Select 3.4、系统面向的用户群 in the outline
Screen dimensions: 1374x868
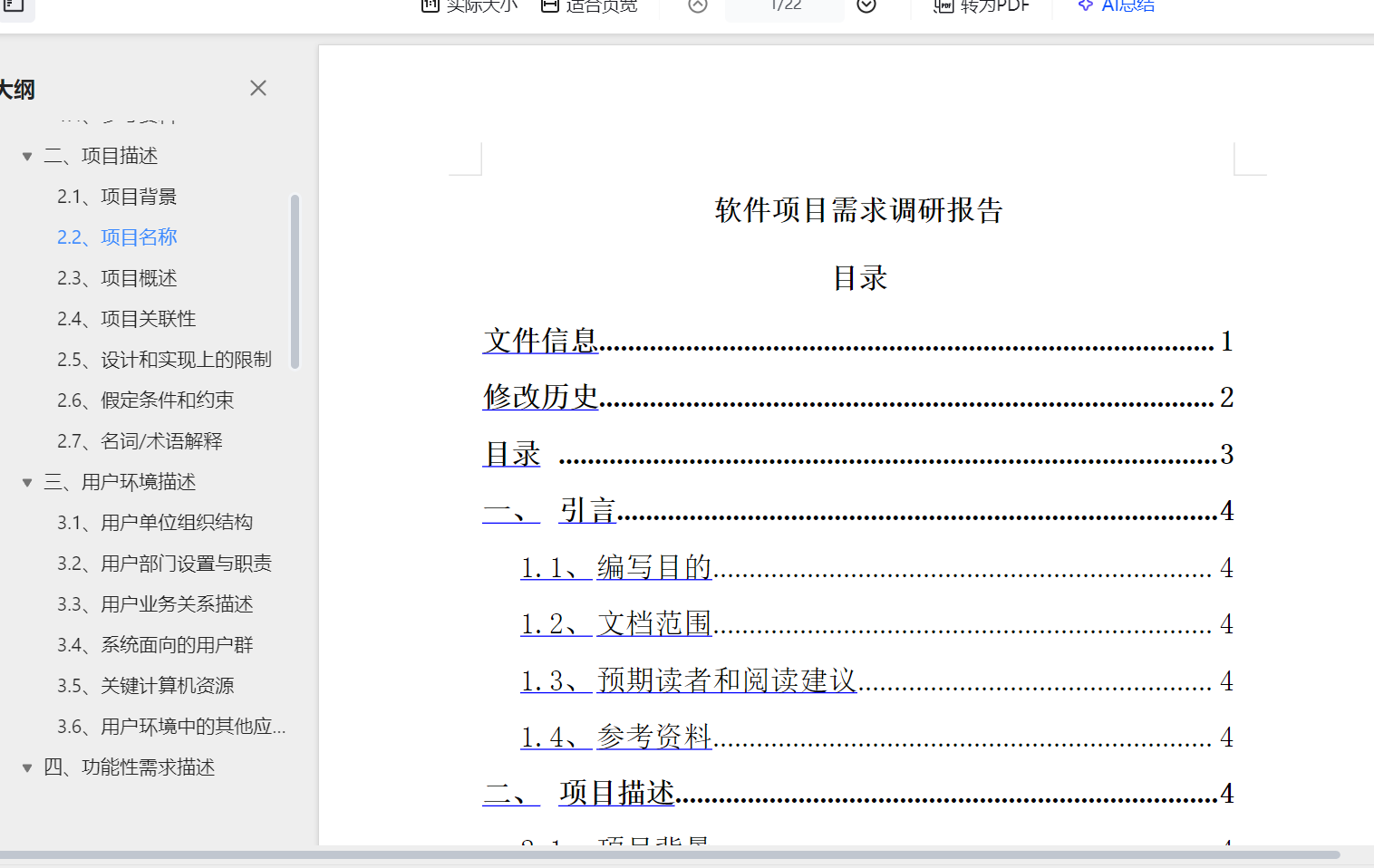coord(155,645)
